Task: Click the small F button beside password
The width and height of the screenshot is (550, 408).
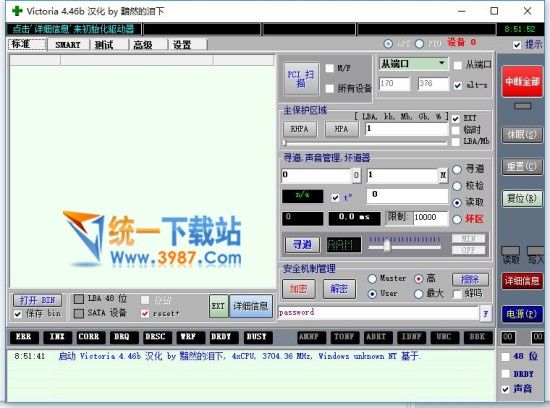Action: coord(485,313)
